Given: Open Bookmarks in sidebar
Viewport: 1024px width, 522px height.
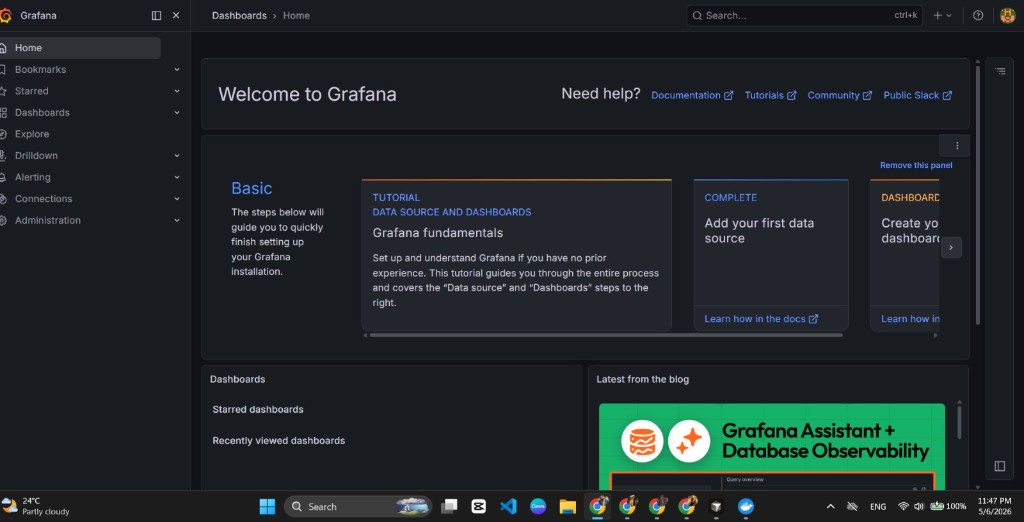Looking at the screenshot, I should pos(40,69).
